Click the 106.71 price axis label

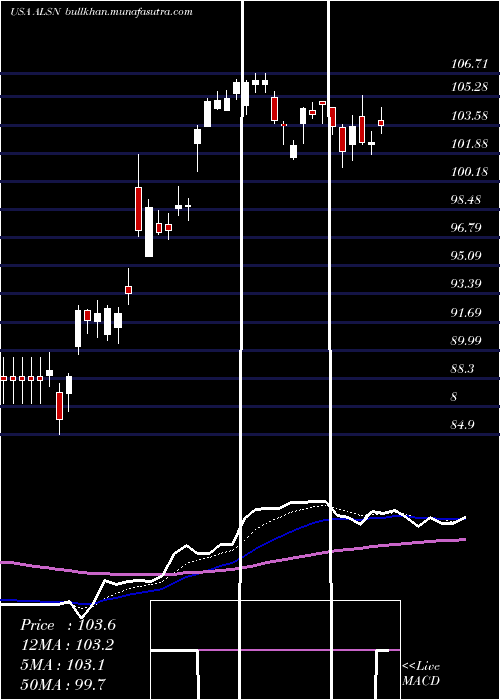click(x=469, y=64)
